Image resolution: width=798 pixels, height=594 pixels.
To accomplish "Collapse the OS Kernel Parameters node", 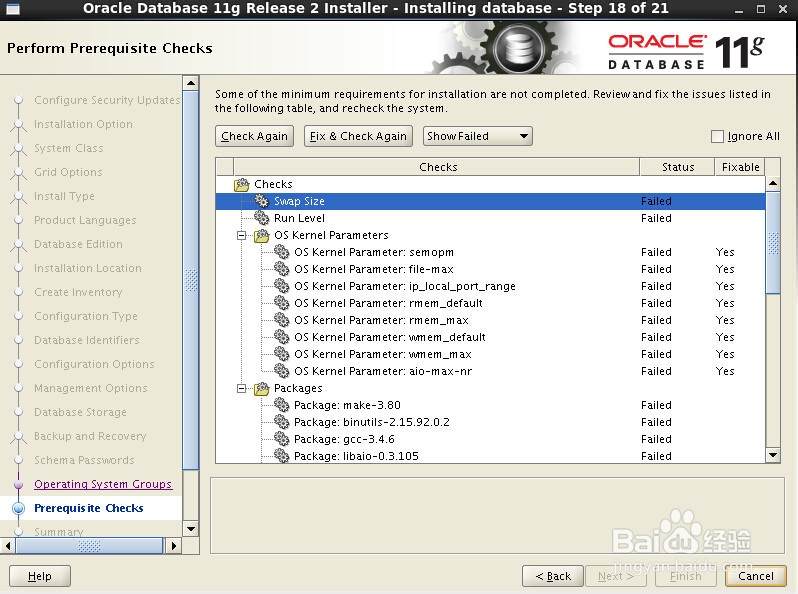I will (242, 235).
